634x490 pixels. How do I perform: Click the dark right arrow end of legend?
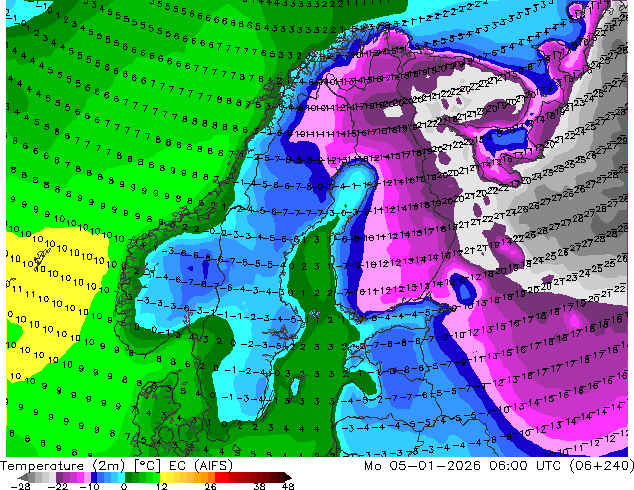click(287, 477)
